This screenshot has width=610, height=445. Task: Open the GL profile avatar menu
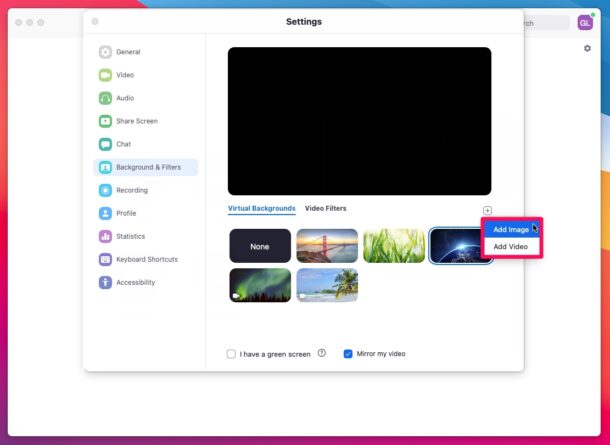pos(585,23)
